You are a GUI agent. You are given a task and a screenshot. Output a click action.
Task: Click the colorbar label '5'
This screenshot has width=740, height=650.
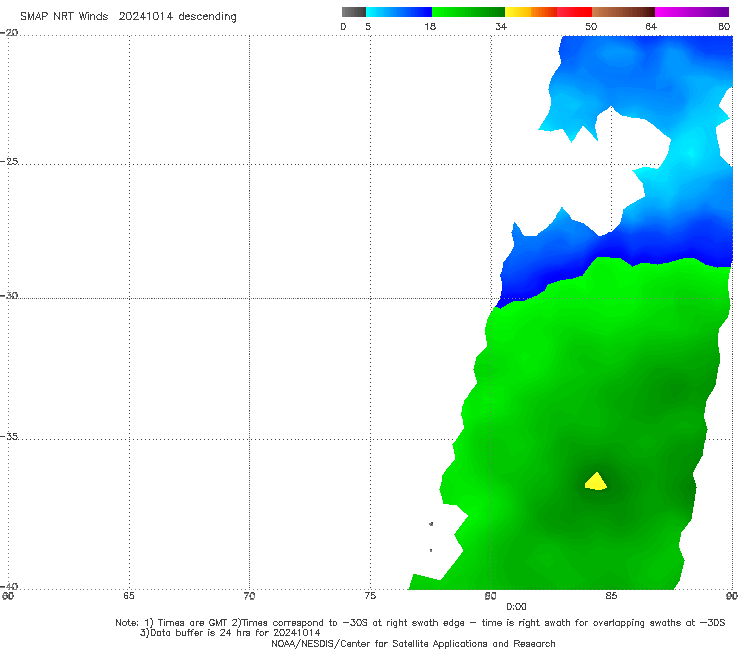pos(368,27)
